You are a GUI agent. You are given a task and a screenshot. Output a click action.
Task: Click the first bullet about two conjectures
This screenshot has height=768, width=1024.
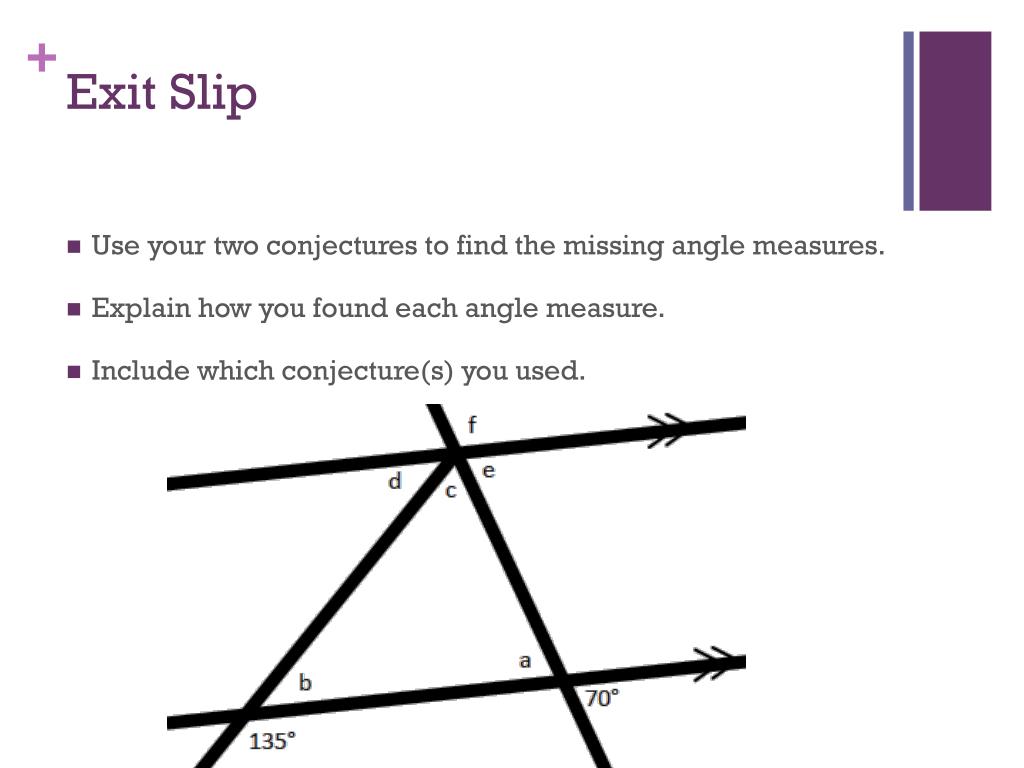pyautogui.click(x=488, y=246)
